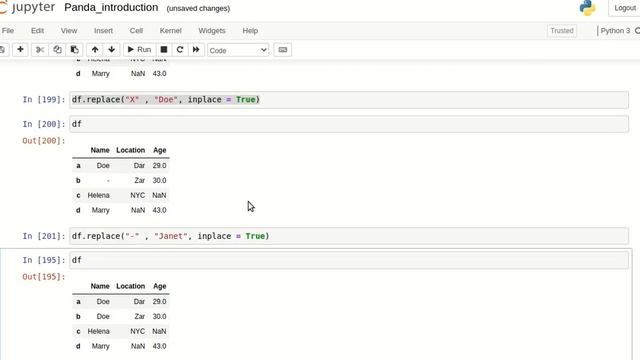Click into cell 201 replace Janet code
The image size is (640, 360).
[x=349, y=236]
